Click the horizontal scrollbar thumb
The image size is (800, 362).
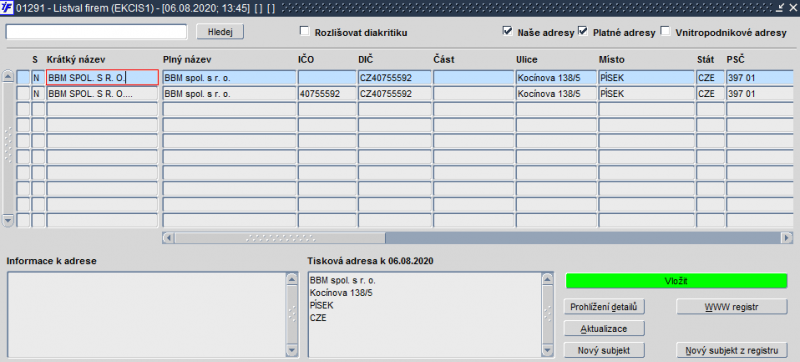point(280,238)
